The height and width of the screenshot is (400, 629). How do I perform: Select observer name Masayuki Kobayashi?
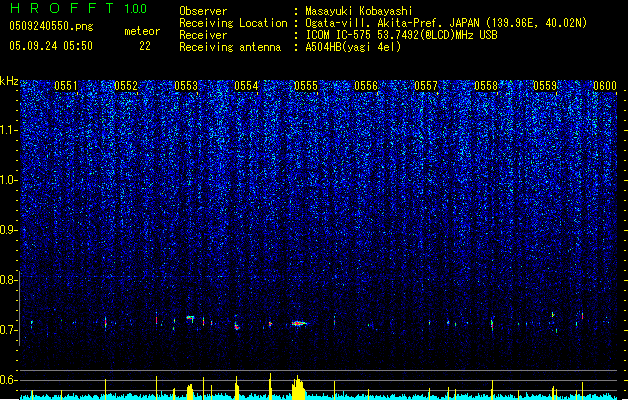click(359, 11)
